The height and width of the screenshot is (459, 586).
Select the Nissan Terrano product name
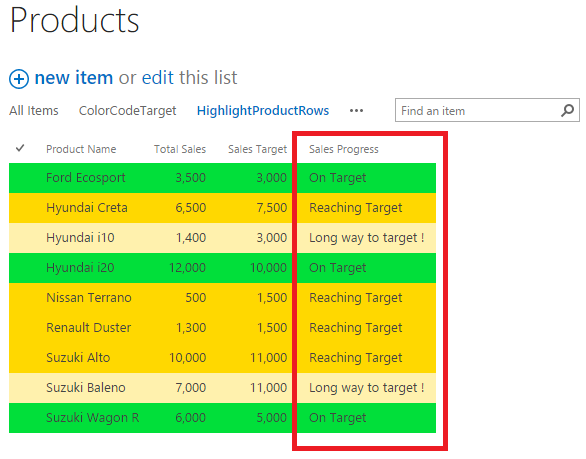[x=89, y=298]
